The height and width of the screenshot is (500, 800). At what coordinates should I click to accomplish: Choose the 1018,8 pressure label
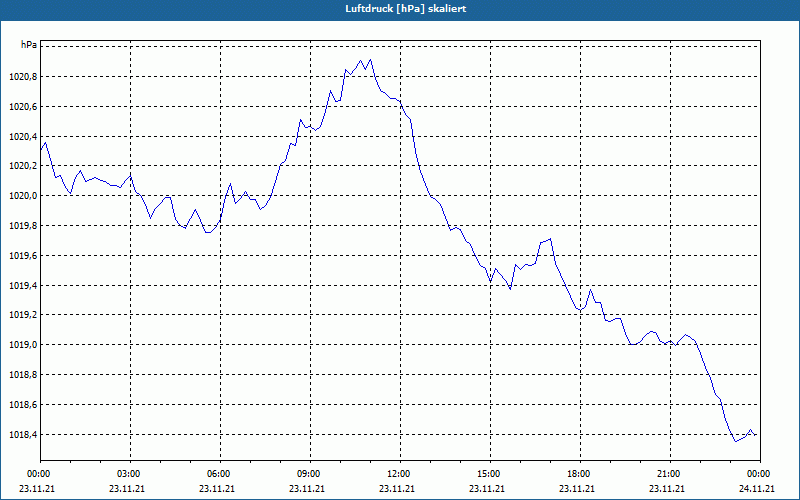point(23,375)
